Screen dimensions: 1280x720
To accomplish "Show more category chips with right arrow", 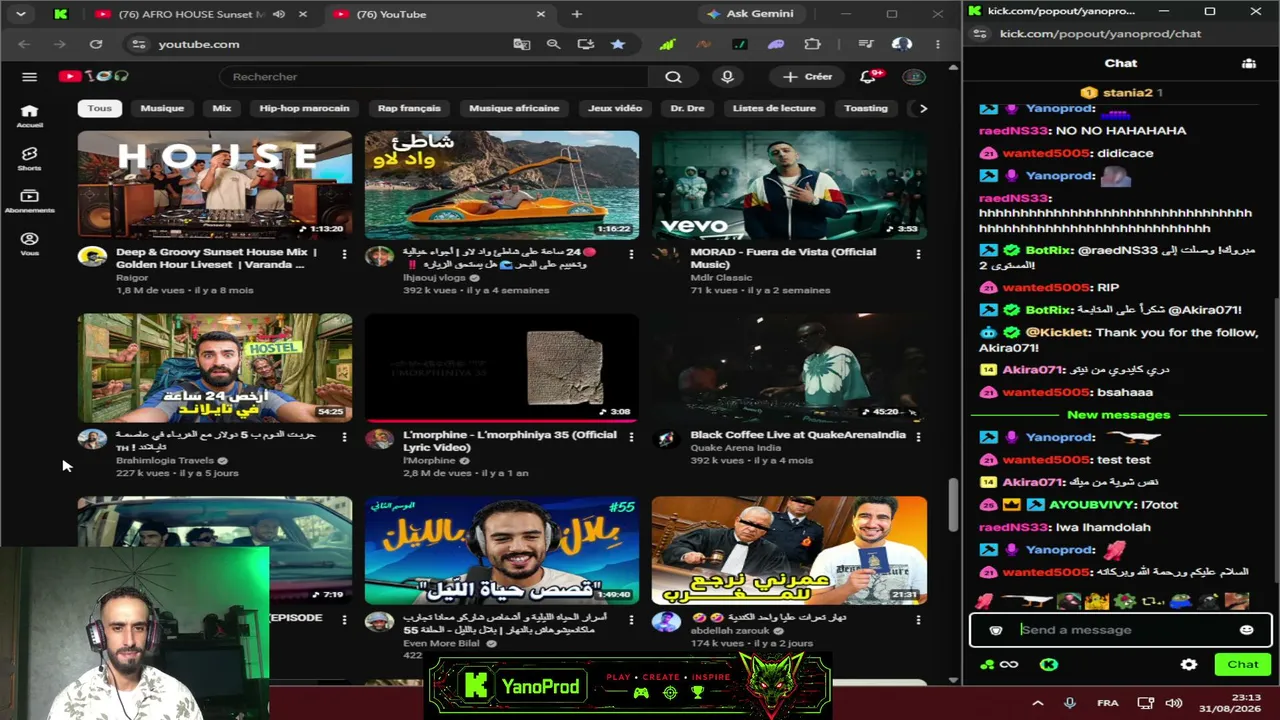I will (923, 108).
